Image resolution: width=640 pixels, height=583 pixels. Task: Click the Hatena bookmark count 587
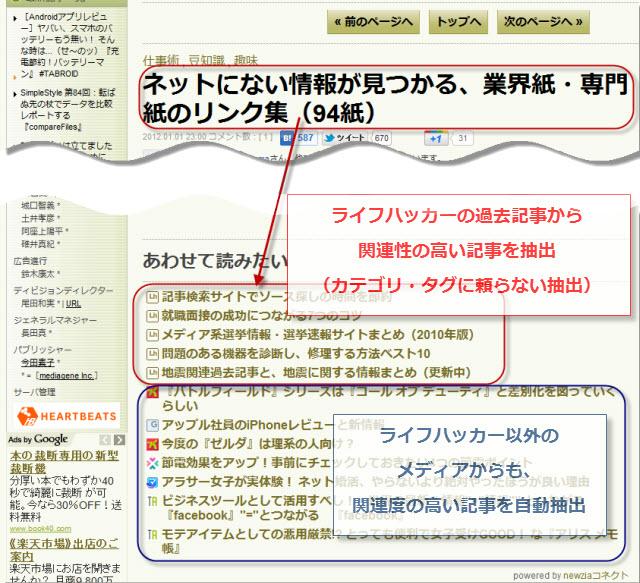click(x=305, y=138)
